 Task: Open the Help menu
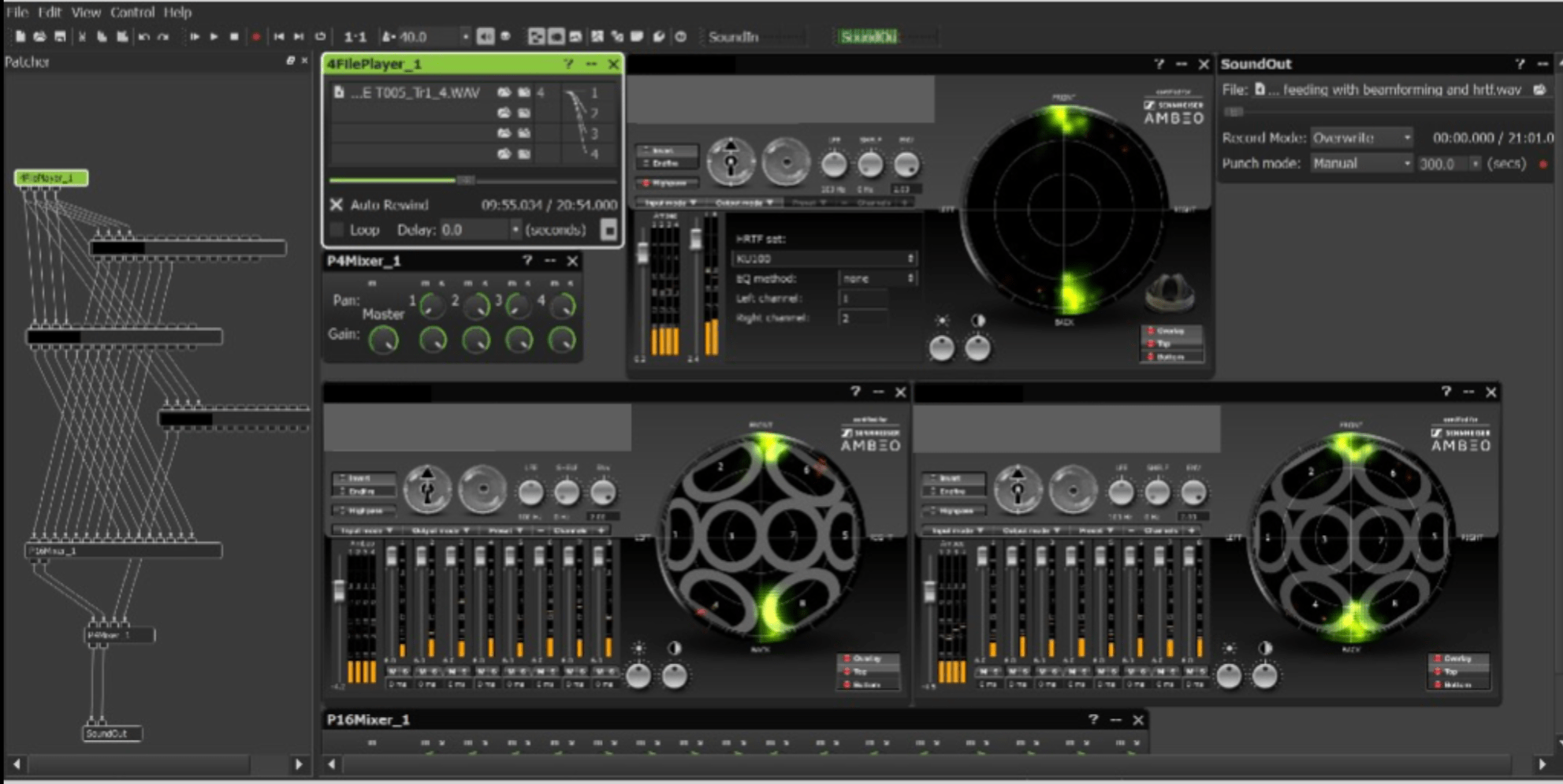click(177, 12)
